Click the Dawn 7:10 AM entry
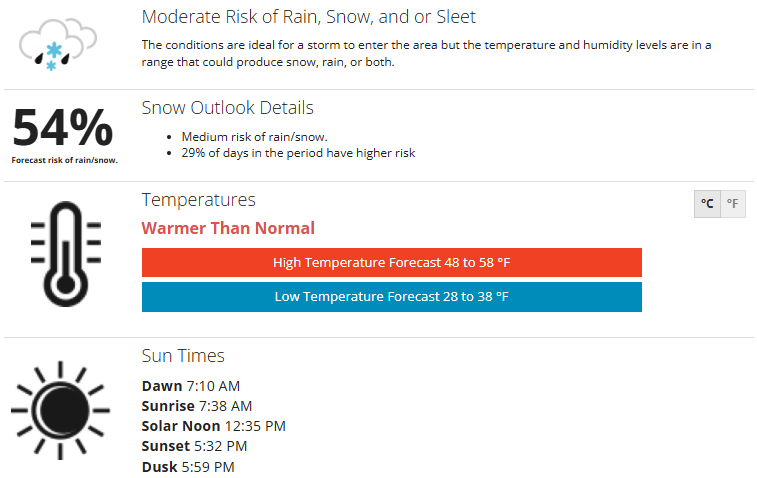 pos(191,386)
